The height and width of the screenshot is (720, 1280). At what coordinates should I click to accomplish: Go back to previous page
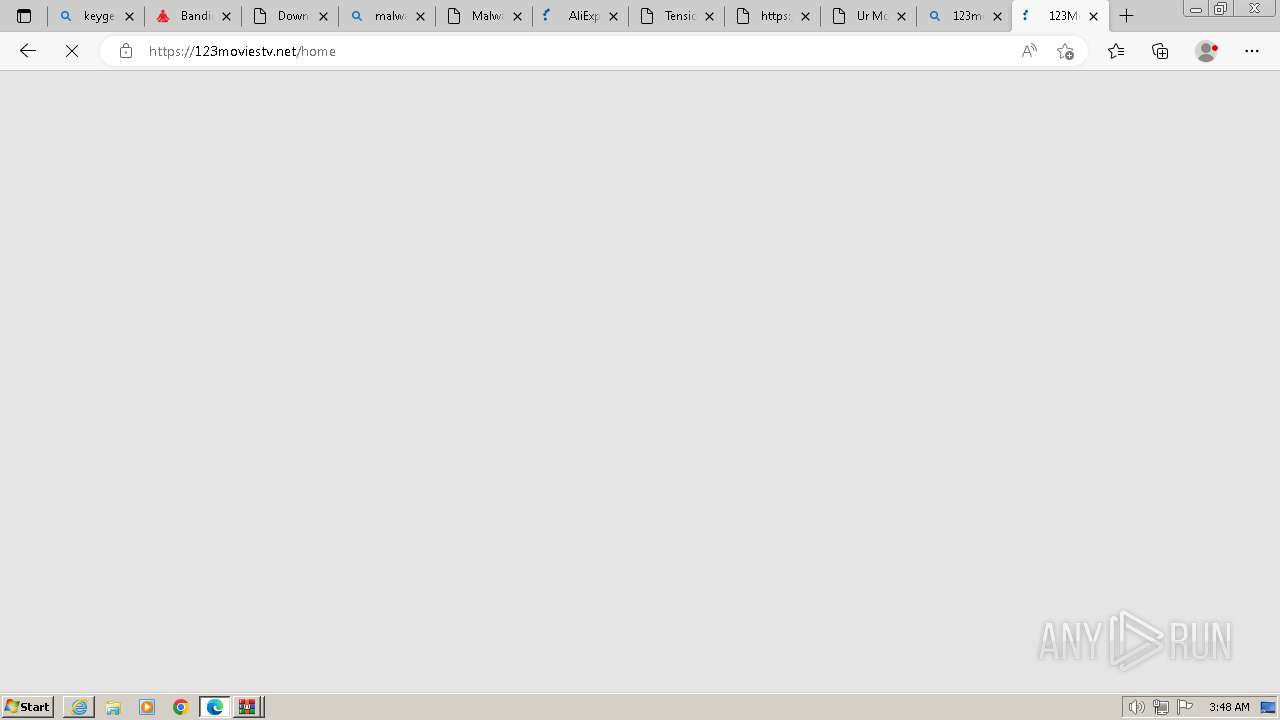pos(28,51)
